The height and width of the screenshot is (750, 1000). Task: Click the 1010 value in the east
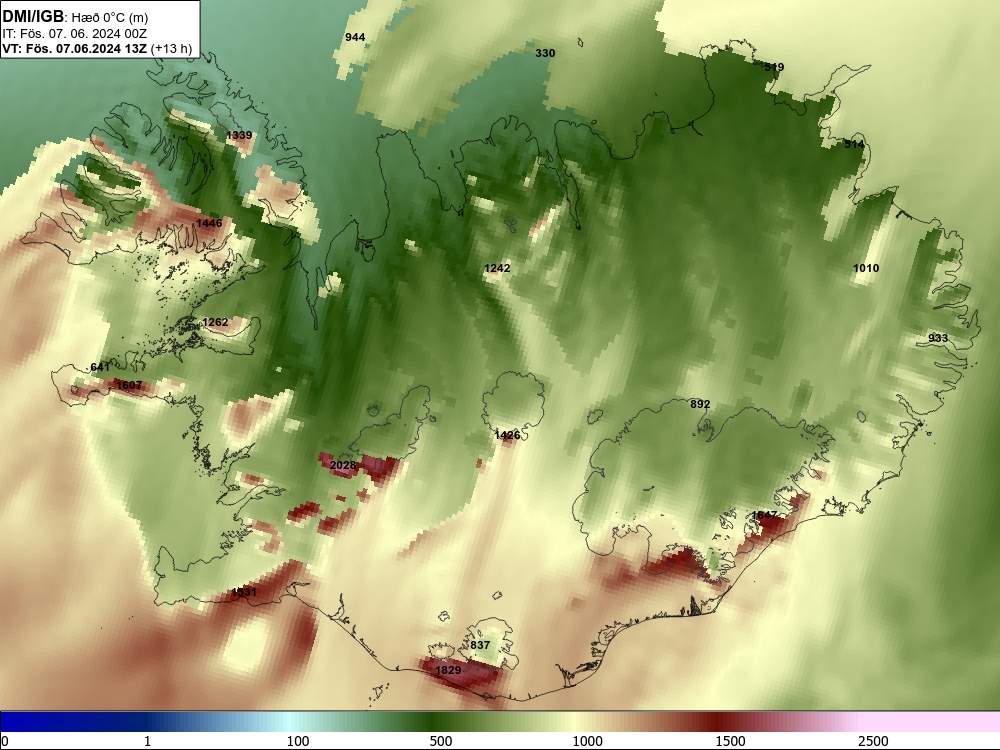(866, 268)
